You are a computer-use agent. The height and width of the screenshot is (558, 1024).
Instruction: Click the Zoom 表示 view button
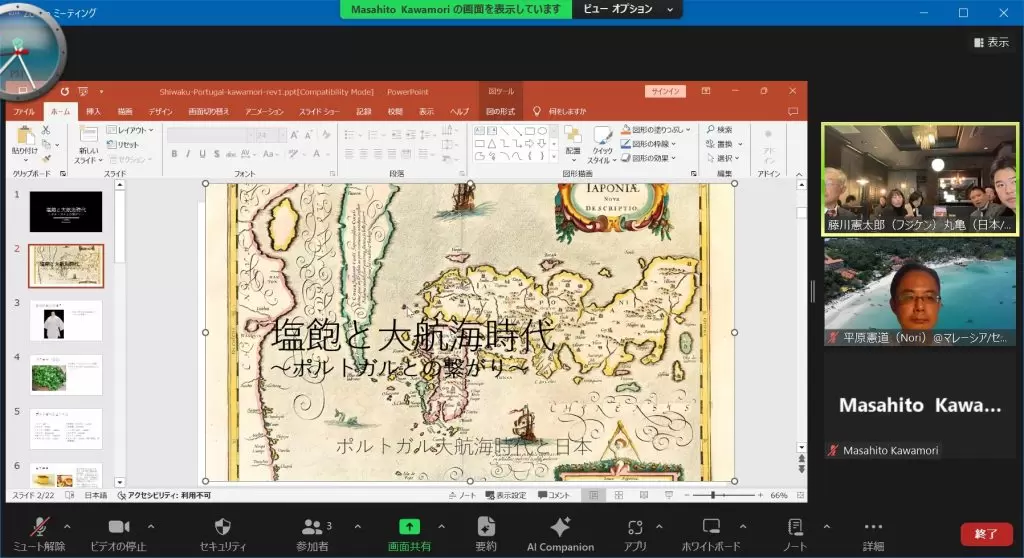coord(991,42)
